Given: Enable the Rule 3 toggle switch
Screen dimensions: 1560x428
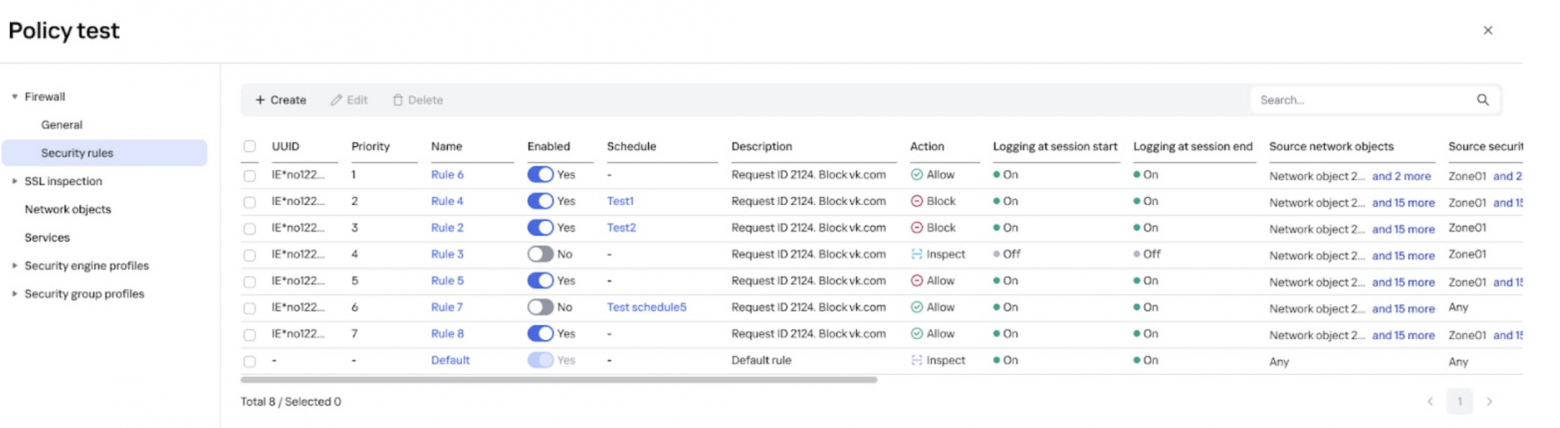Looking at the screenshot, I should 540,254.
